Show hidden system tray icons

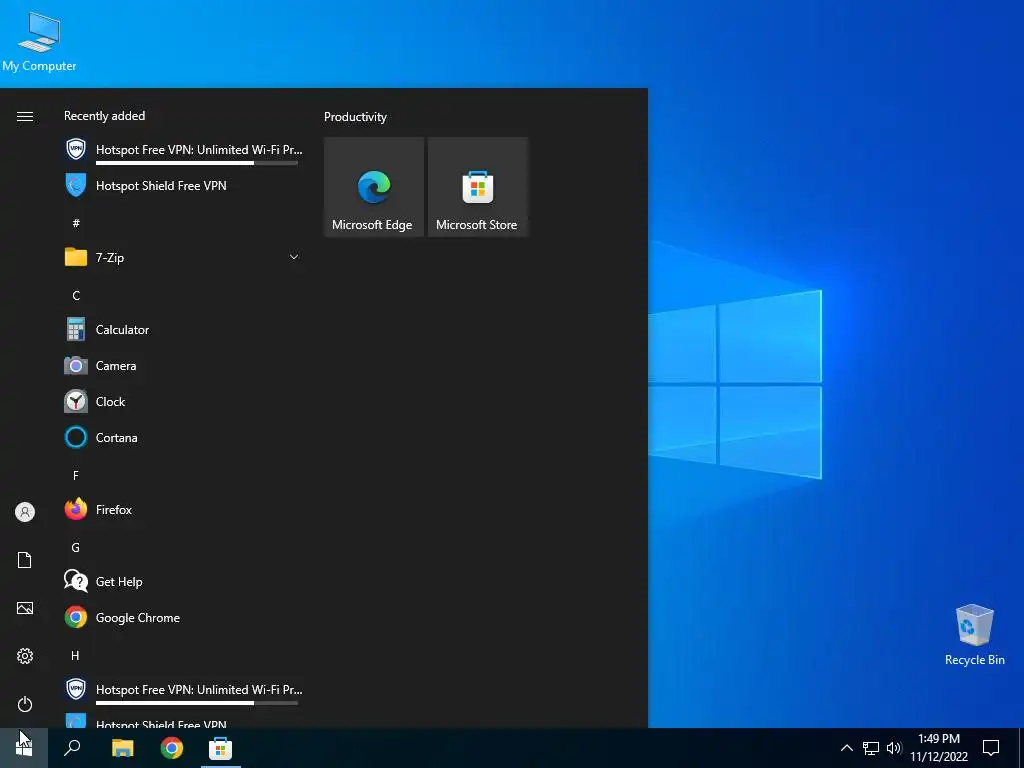pos(846,748)
